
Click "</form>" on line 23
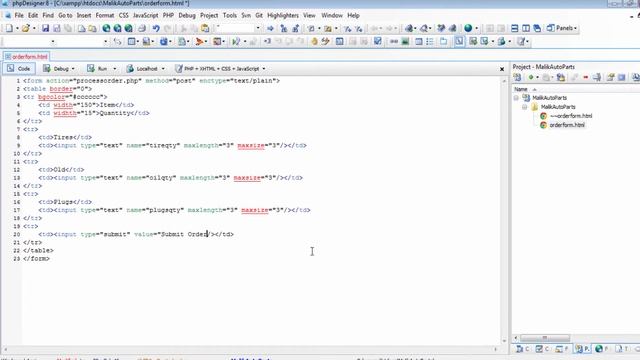pos(37,259)
